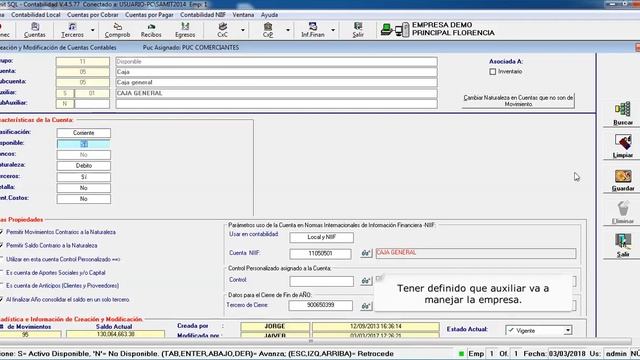Toggle Permitir Movimientos Contrarios a la Naturaleza
This screenshot has height=360, width=640.
tap(2, 232)
